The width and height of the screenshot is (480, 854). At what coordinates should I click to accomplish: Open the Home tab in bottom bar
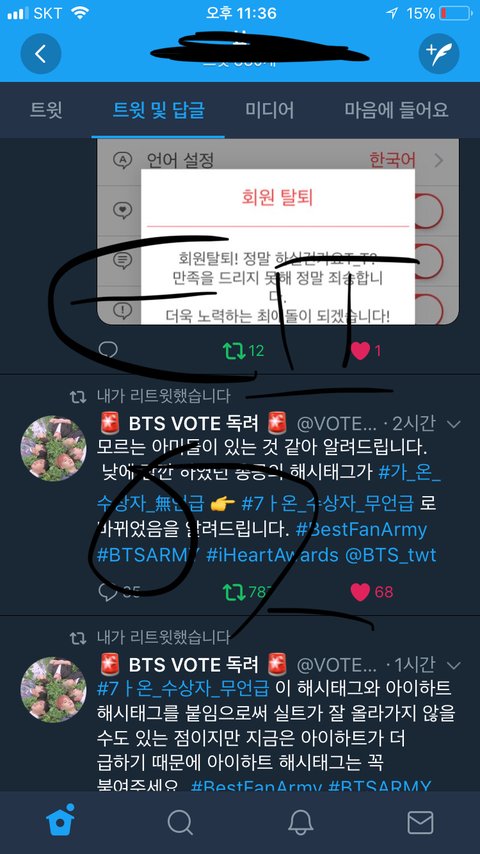coord(60,821)
